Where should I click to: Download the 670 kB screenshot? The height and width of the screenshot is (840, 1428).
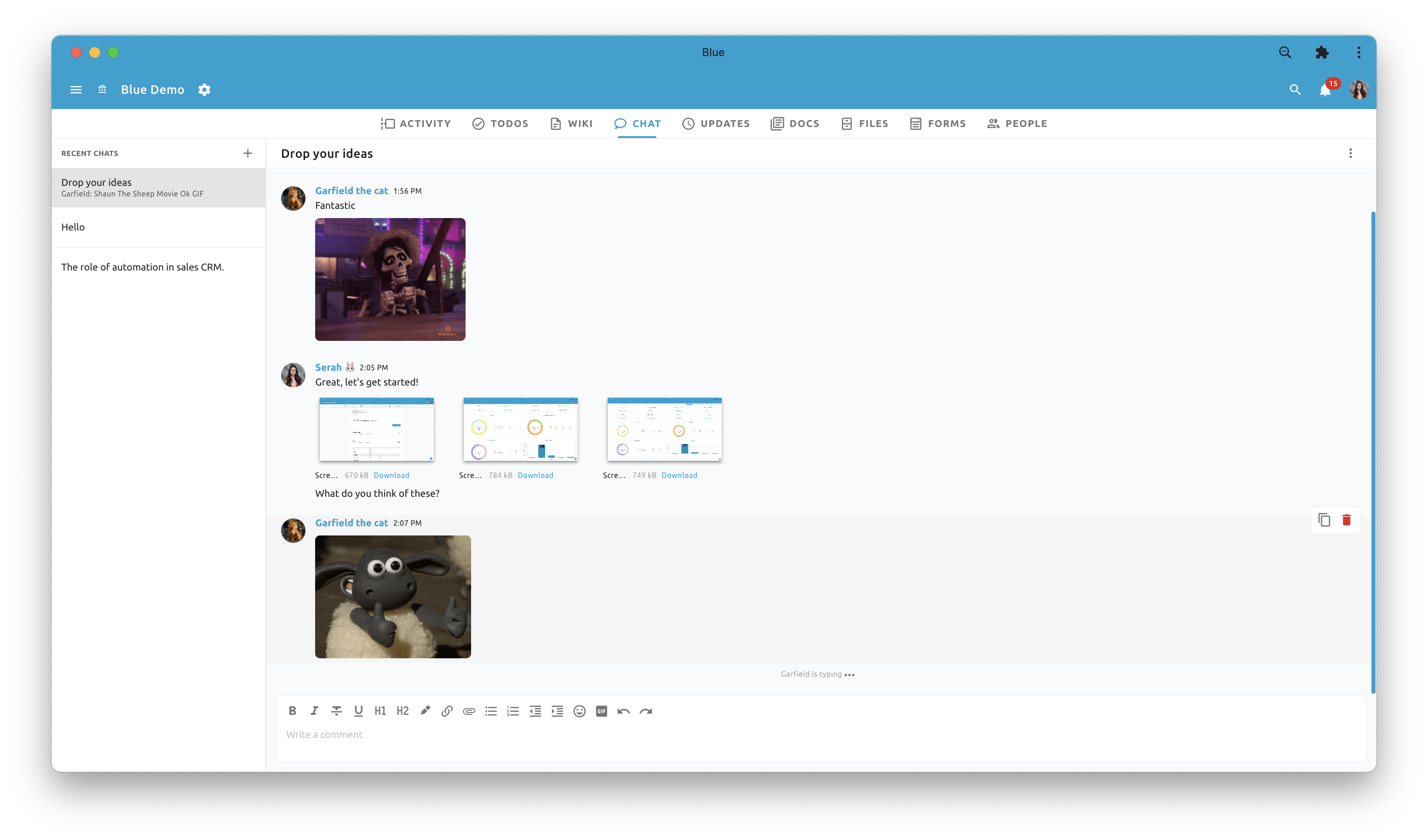(392, 475)
